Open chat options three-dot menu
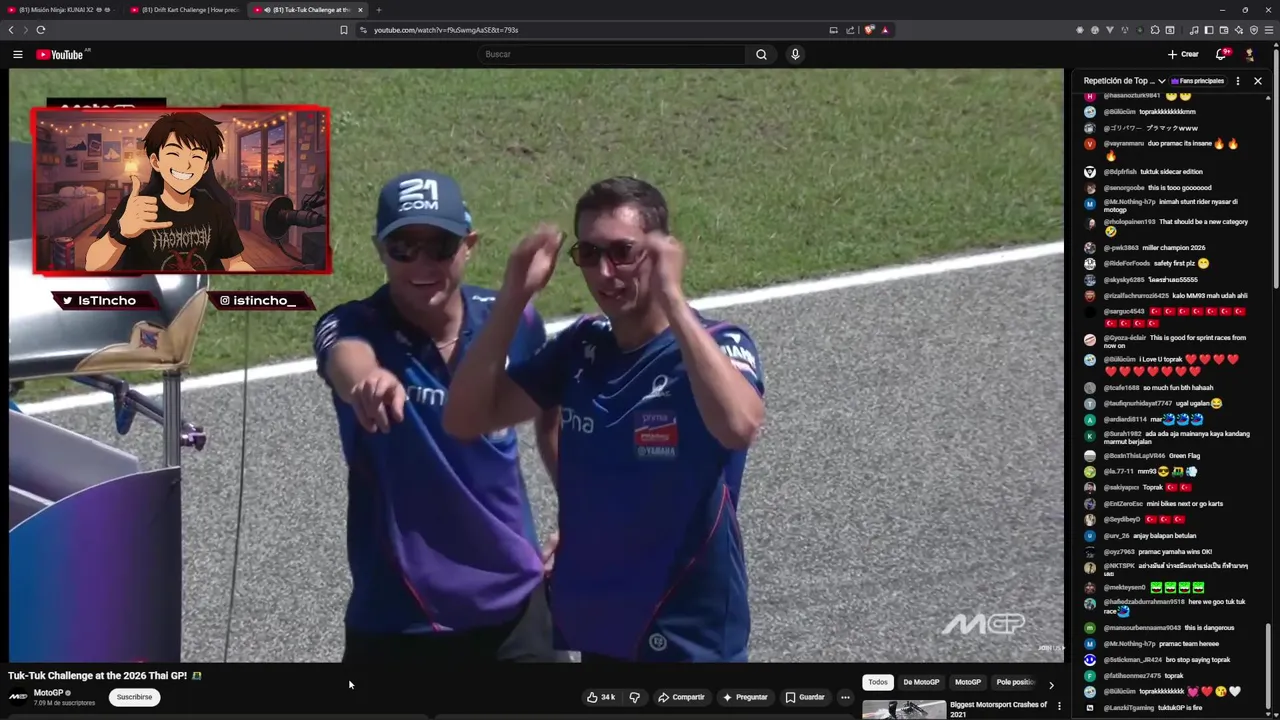This screenshot has height=720, width=1280. [1238, 81]
